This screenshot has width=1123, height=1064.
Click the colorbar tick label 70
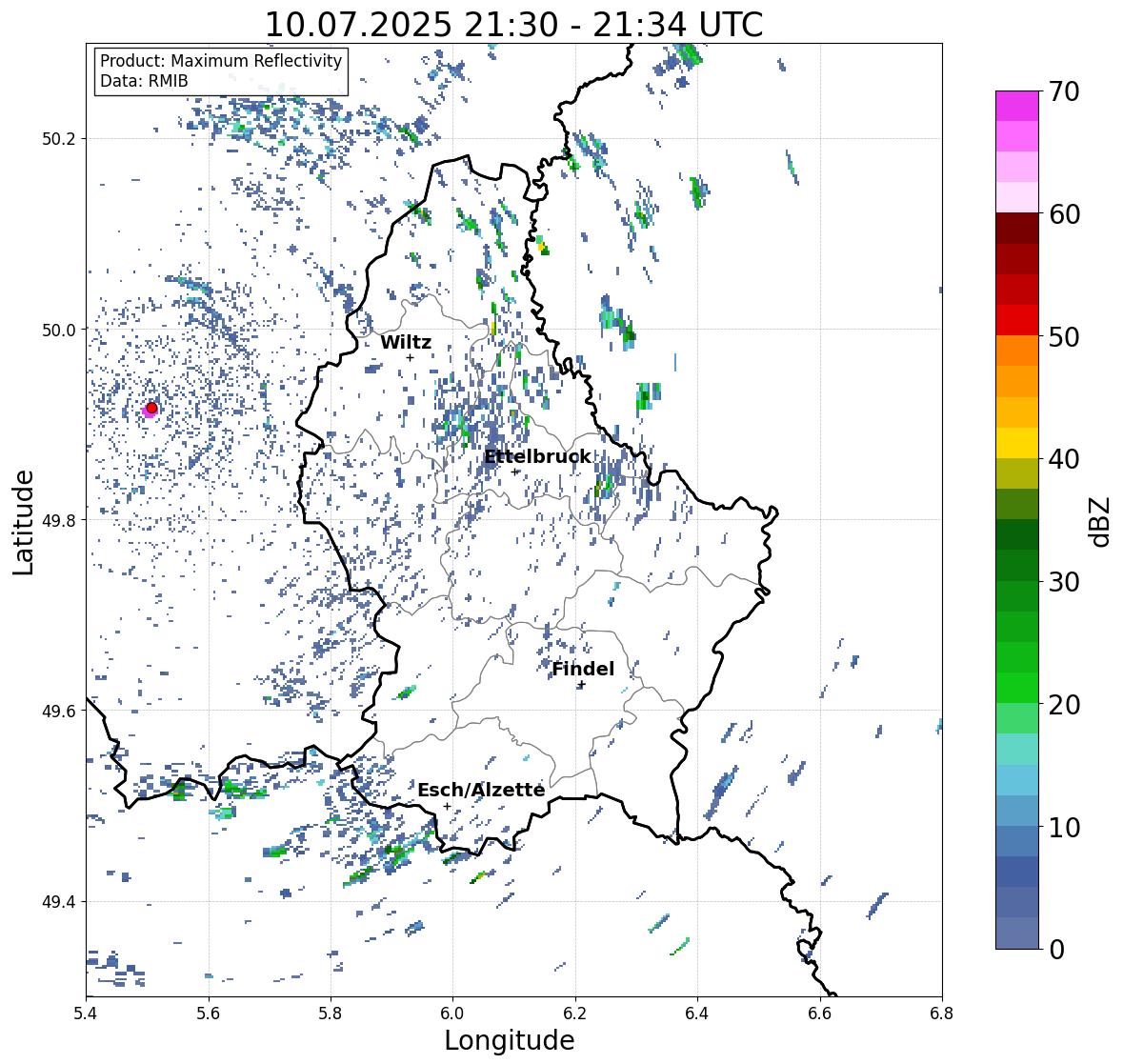pos(1064,91)
